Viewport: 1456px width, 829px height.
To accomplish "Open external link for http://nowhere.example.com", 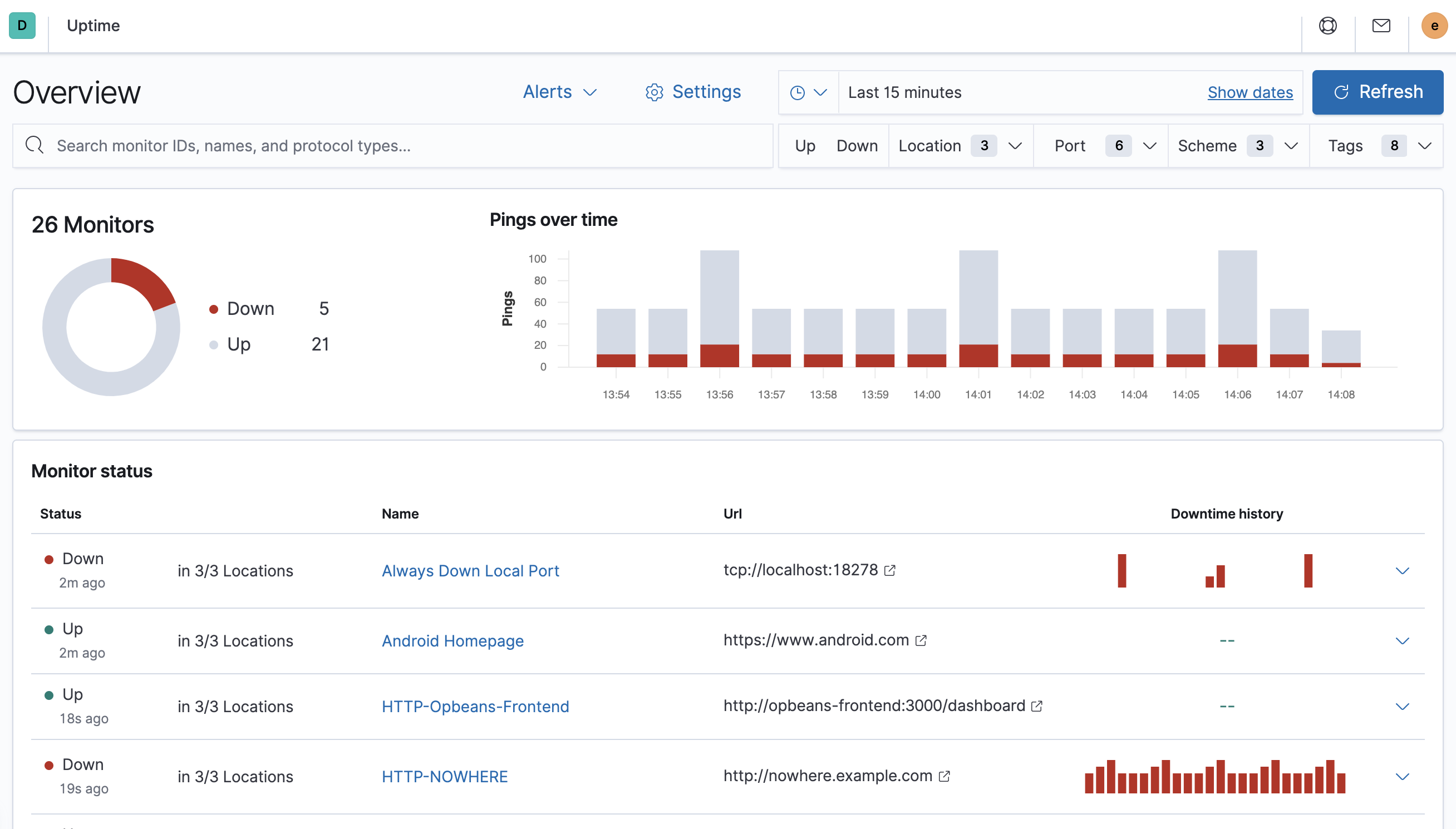I will click(x=945, y=776).
